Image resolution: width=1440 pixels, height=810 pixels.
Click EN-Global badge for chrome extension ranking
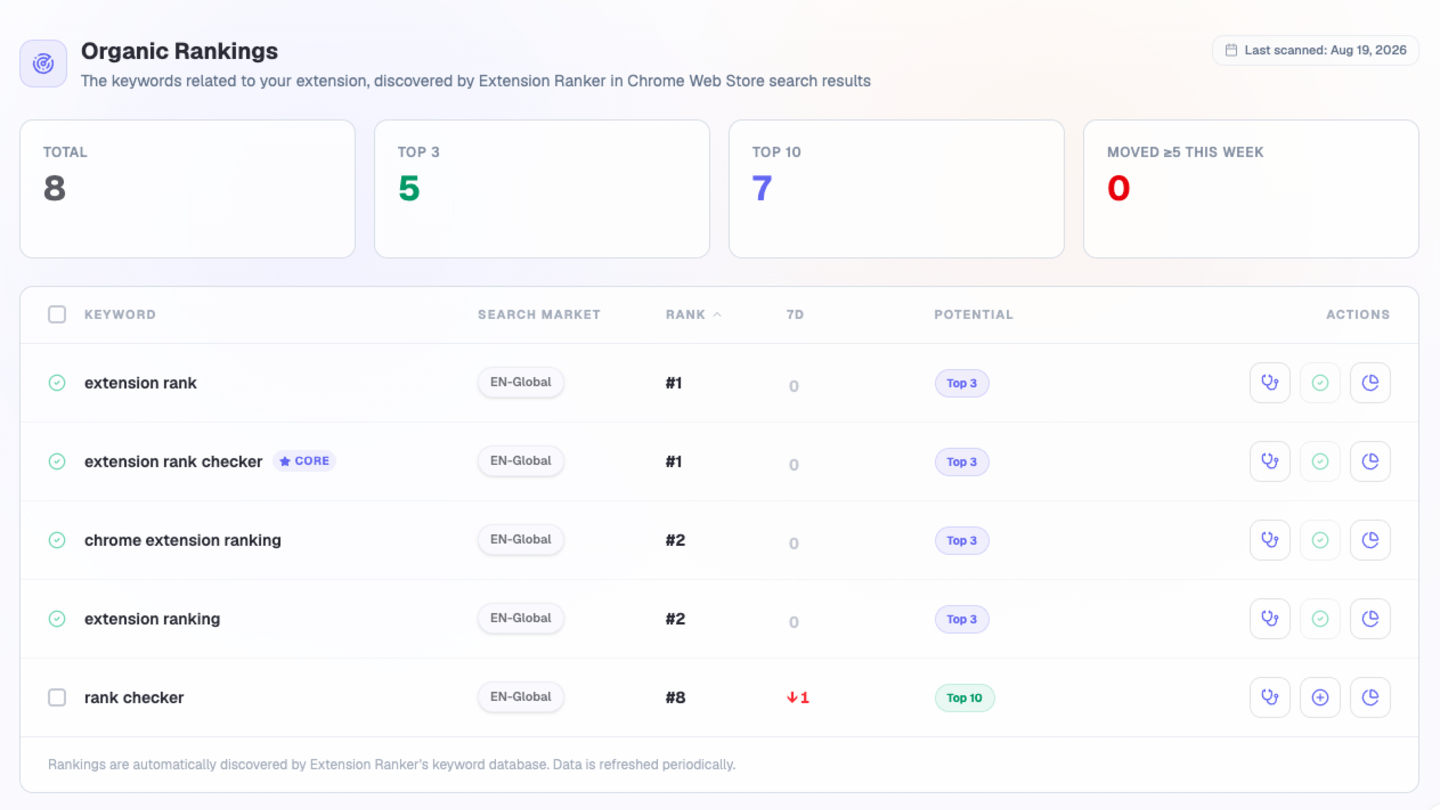[x=521, y=539]
